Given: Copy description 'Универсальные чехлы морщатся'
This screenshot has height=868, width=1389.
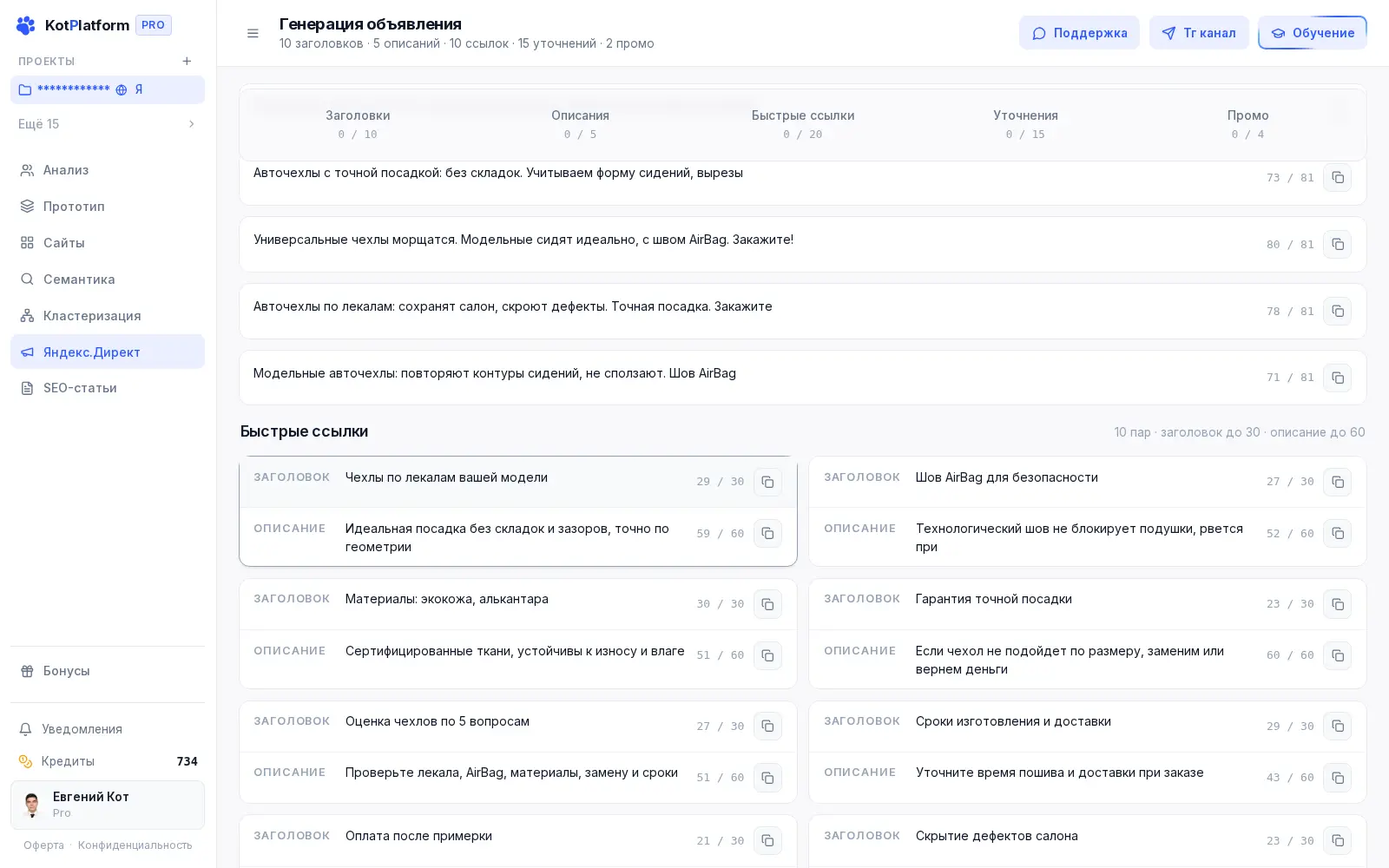Looking at the screenshot, I should 1337,244.
